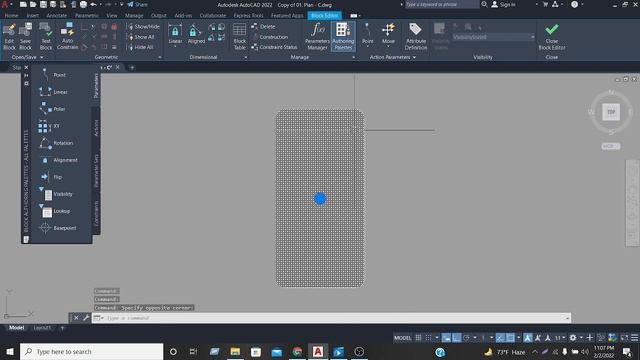Click Windows taskbar search box
The height and width of the screenshot is (360, 640).
(91, 351)
